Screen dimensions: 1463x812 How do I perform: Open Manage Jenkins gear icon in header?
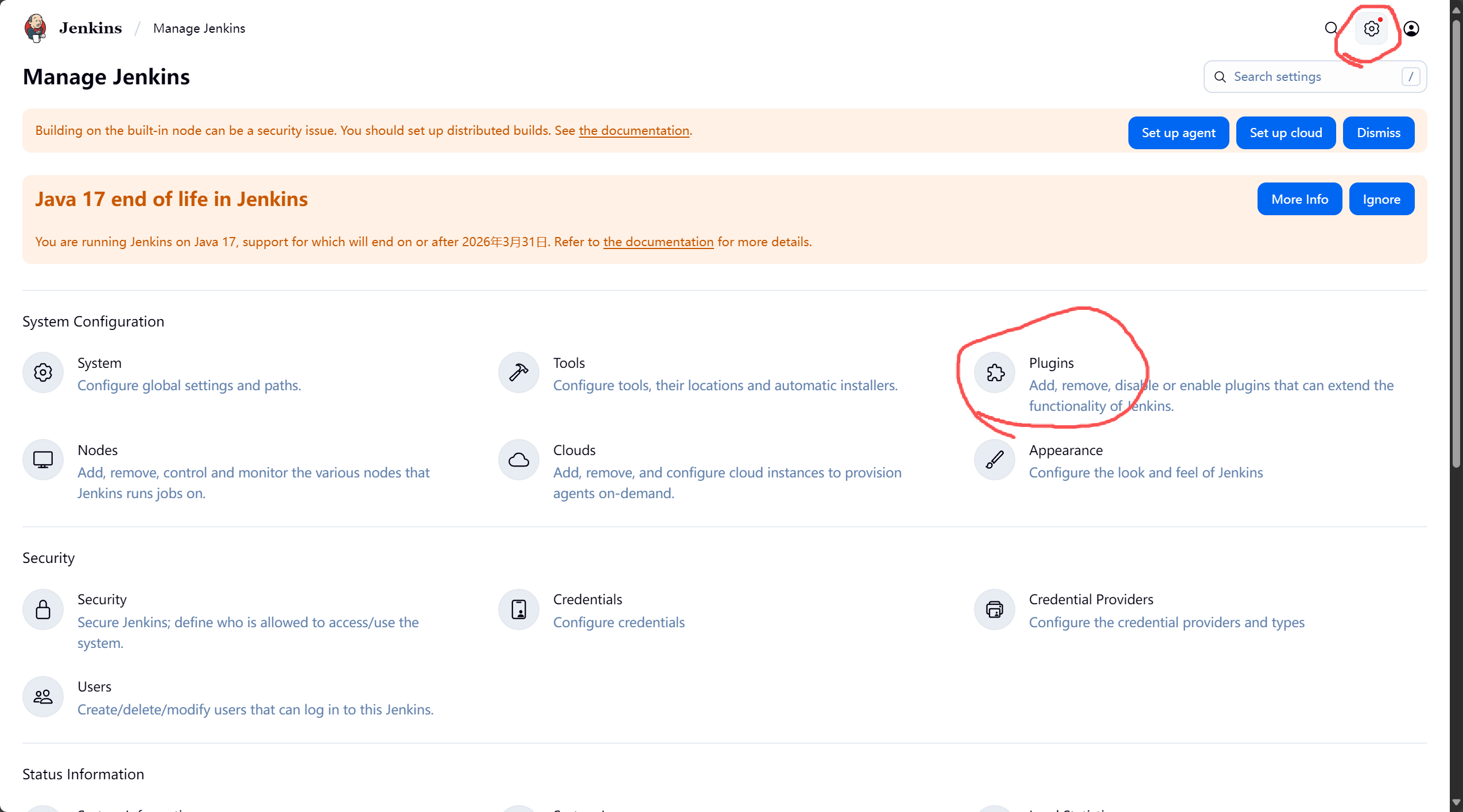tap(1371, 28)
